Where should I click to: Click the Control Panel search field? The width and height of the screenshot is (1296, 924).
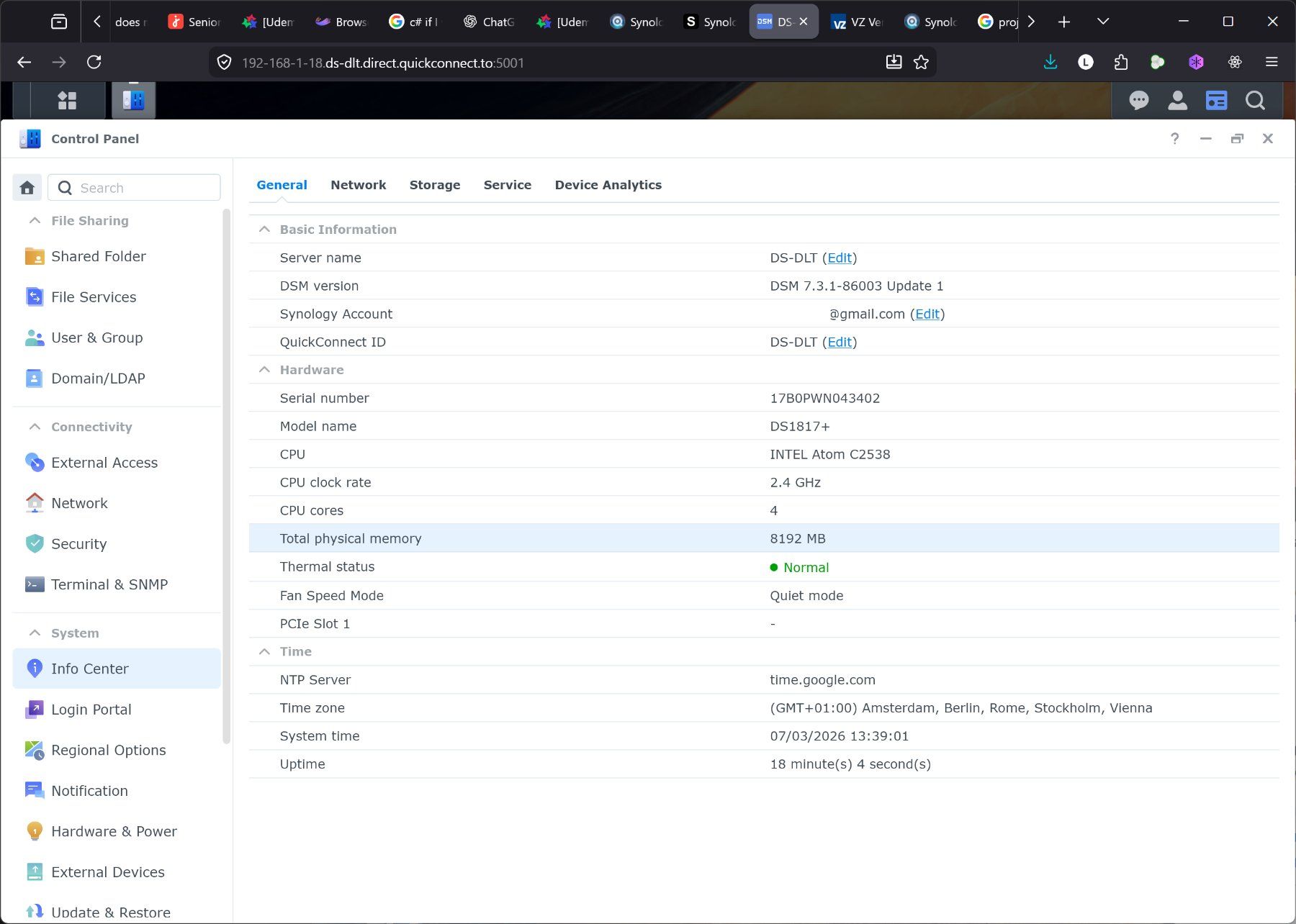(x=134, y=188)
